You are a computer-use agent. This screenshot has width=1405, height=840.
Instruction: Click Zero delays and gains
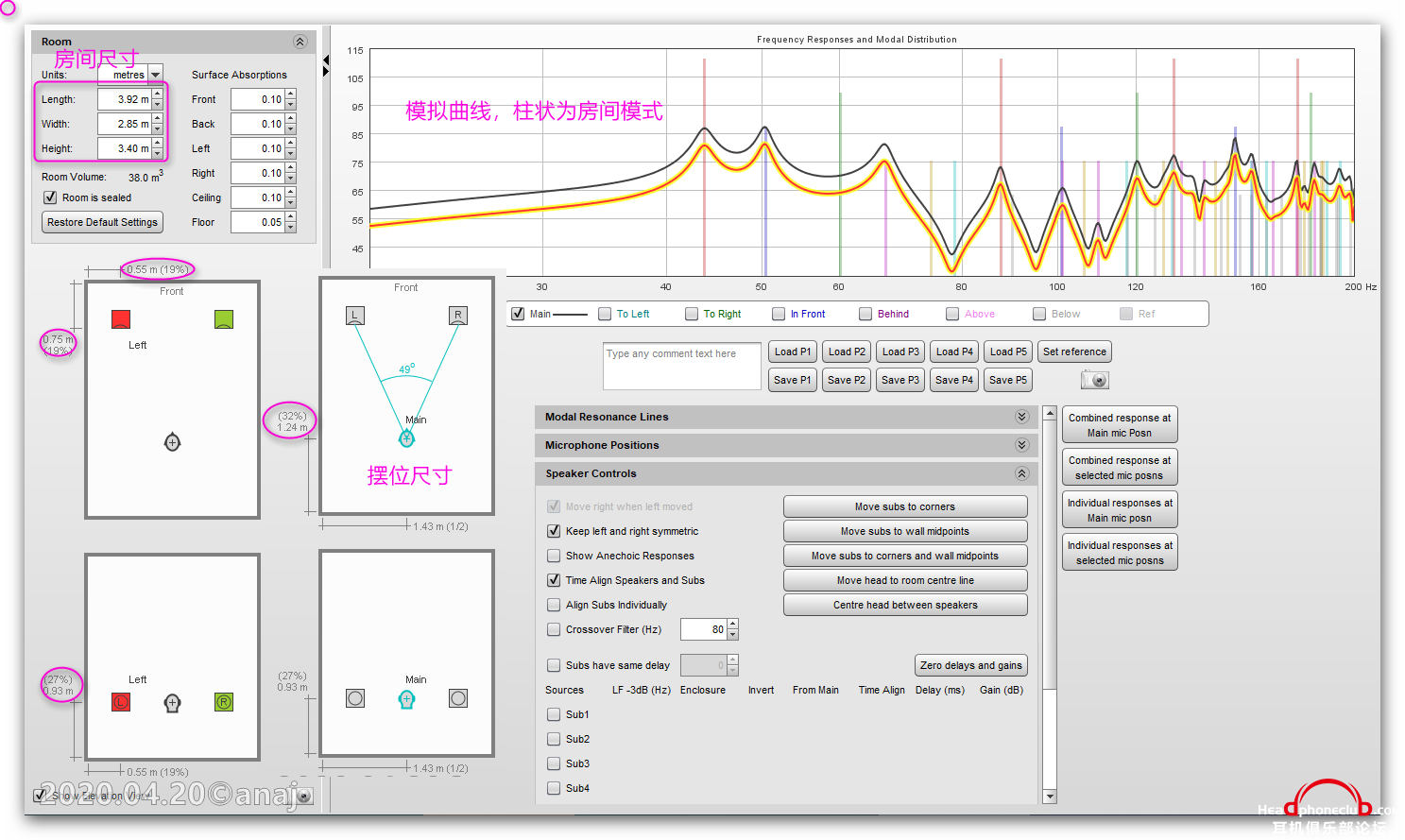(970, 665)
